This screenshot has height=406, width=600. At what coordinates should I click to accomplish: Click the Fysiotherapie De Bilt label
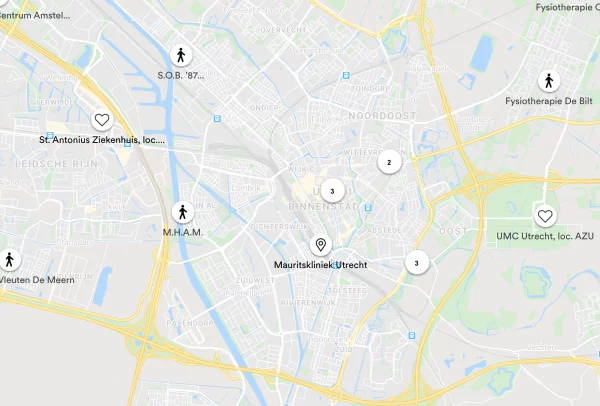[x=549, y=101]
